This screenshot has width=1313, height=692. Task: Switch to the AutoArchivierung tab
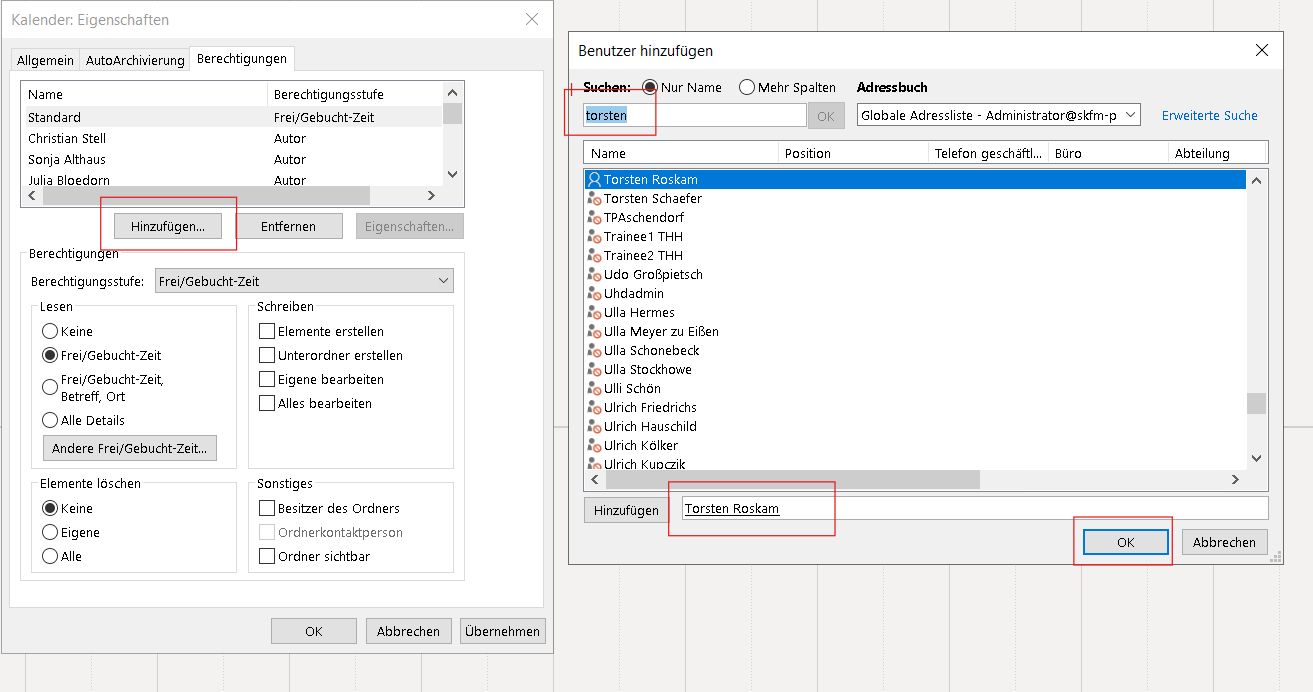pos(135,60)
